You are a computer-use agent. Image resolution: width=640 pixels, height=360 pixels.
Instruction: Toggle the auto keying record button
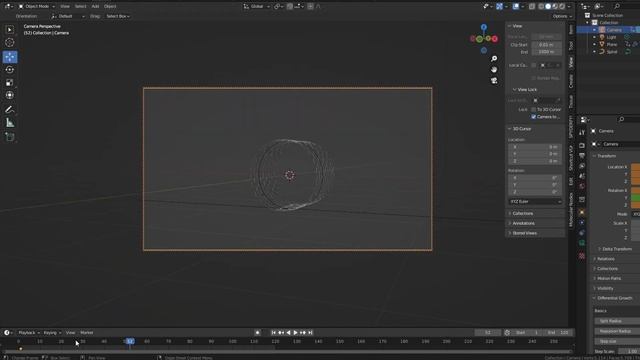257,333
